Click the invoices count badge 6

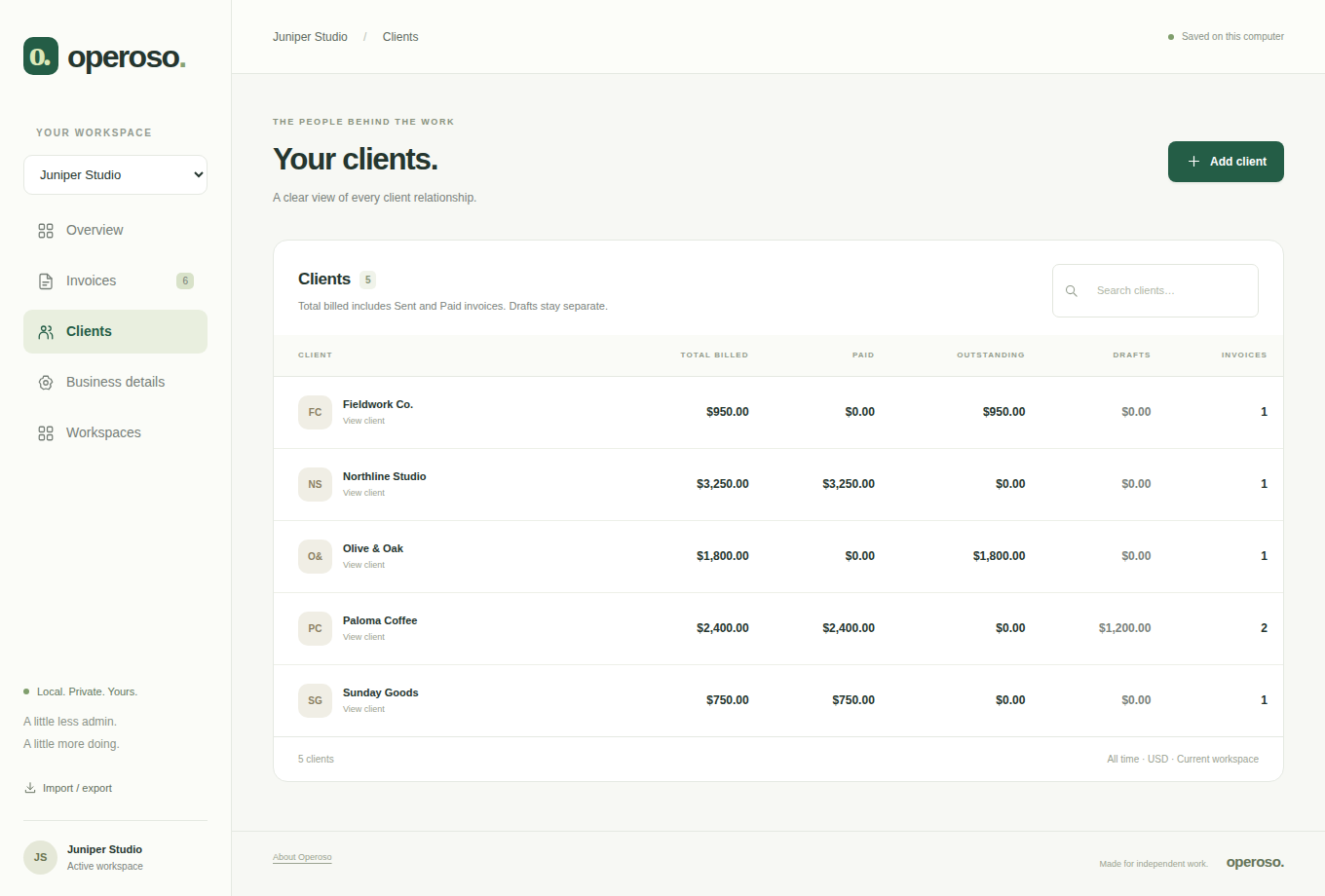(x=185, y=280)
